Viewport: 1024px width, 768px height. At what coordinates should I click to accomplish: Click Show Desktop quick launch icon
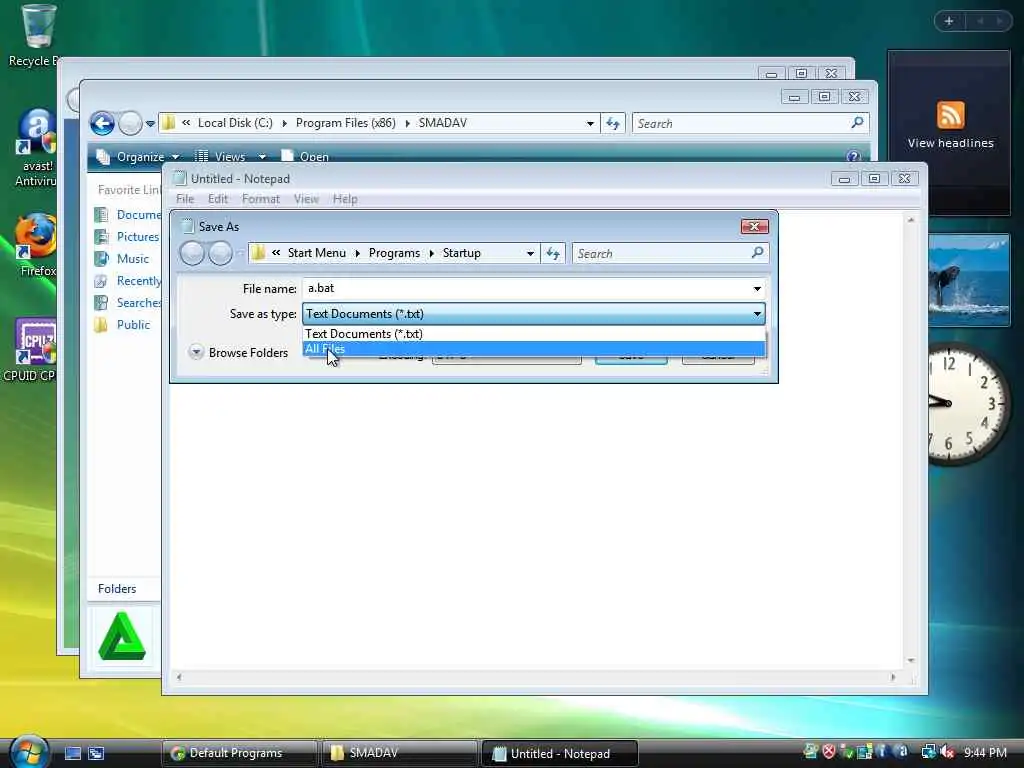[x=73, y=754]
